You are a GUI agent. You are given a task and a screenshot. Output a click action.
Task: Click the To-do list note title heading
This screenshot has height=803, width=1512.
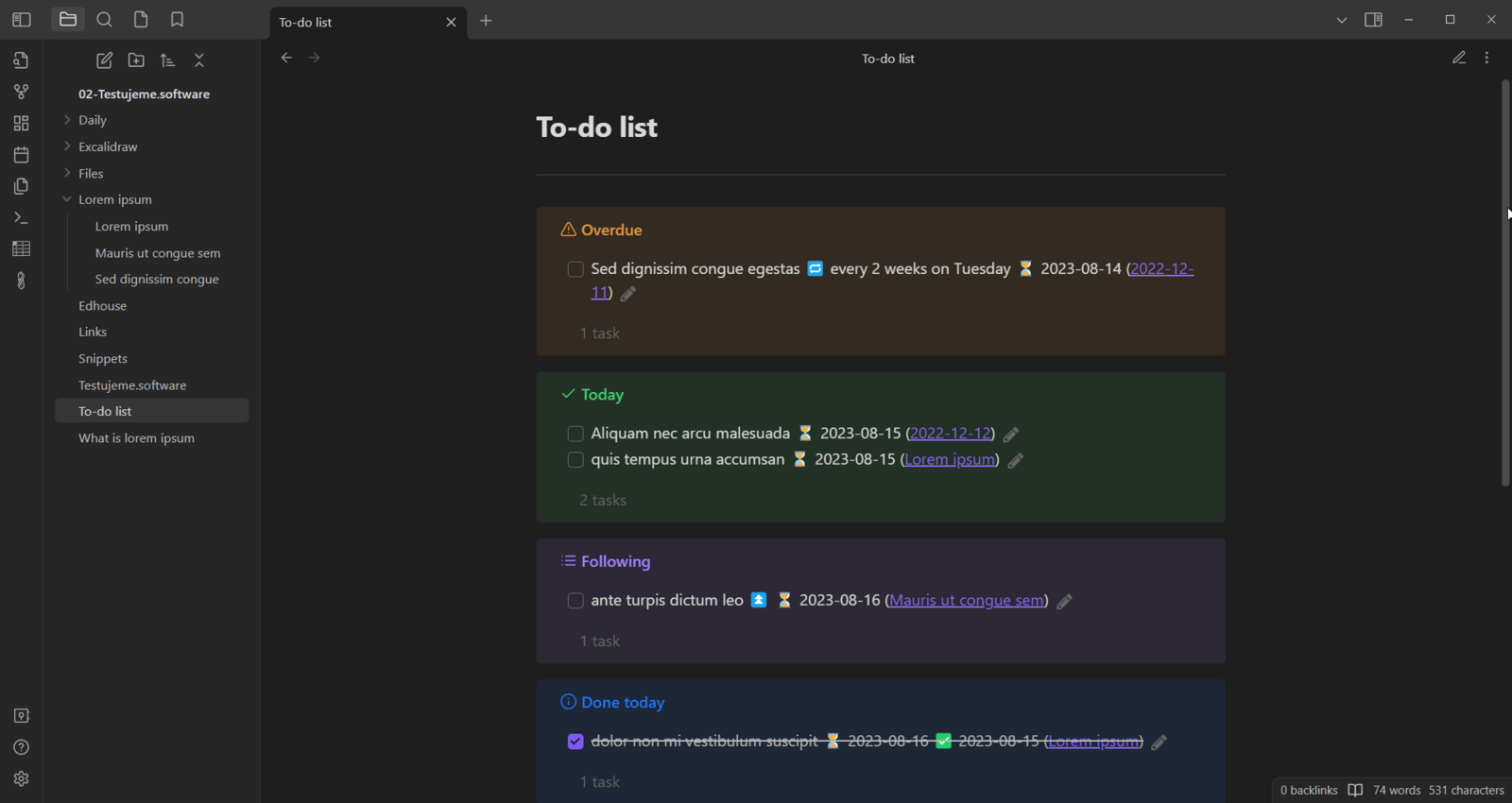tap(596, 128)
